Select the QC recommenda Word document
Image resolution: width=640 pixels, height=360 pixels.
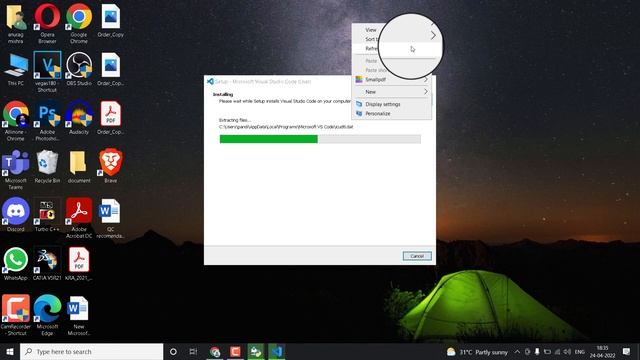111,218
